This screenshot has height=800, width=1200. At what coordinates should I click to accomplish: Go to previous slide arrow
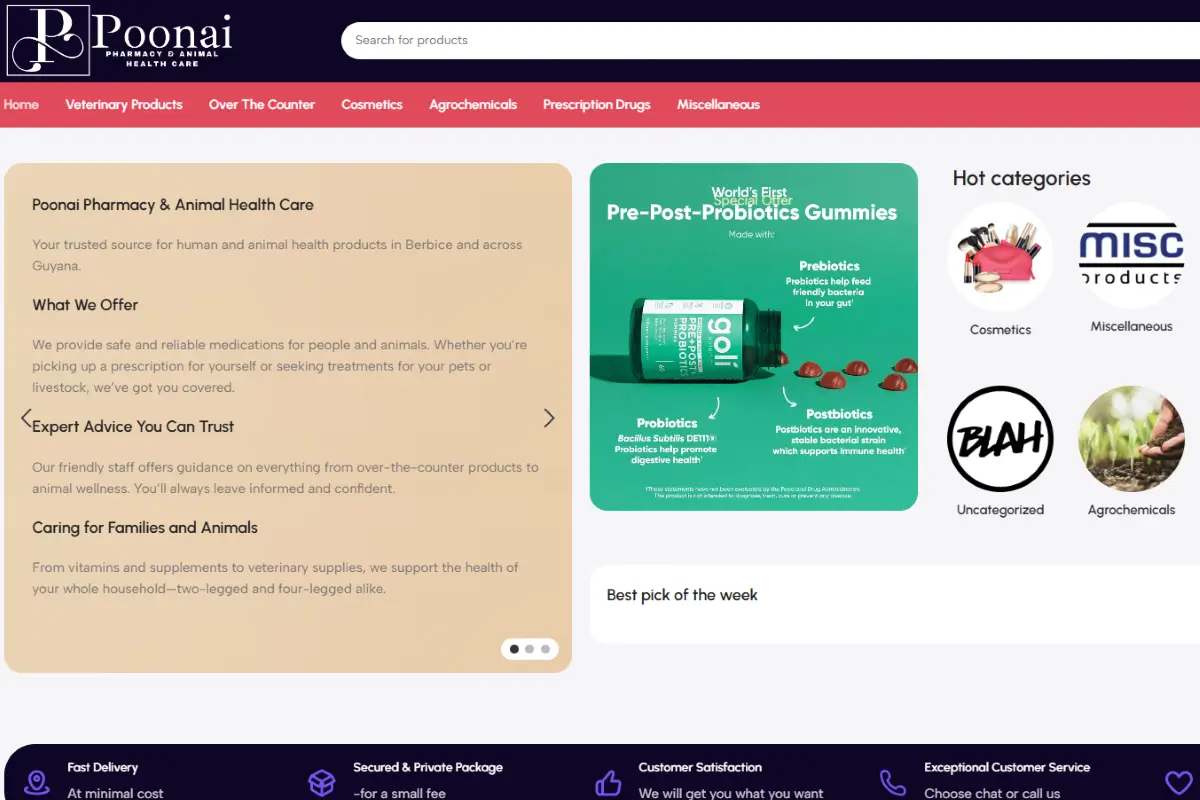26,418
